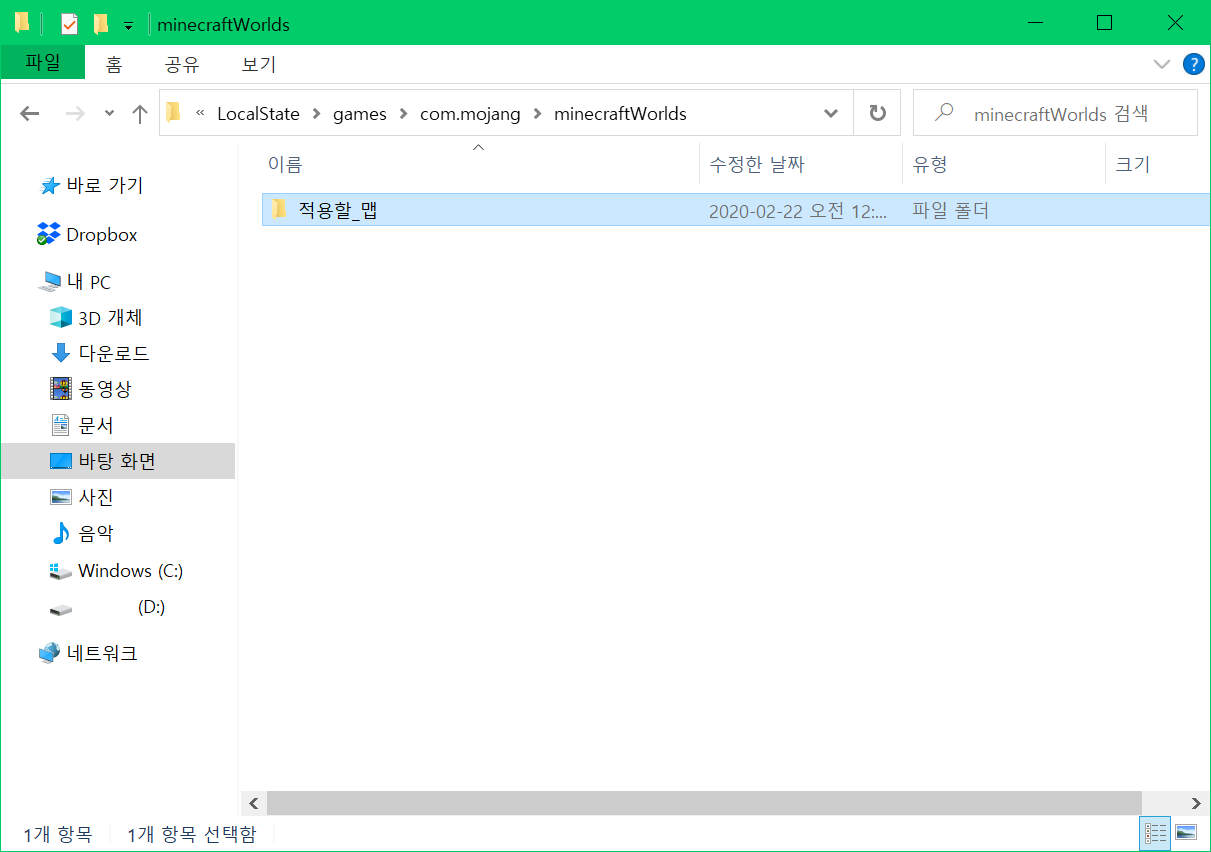Screen dimensions: 1211x852
Task: Click the minecraftWorlds breadcrumb
Action: 620,114
